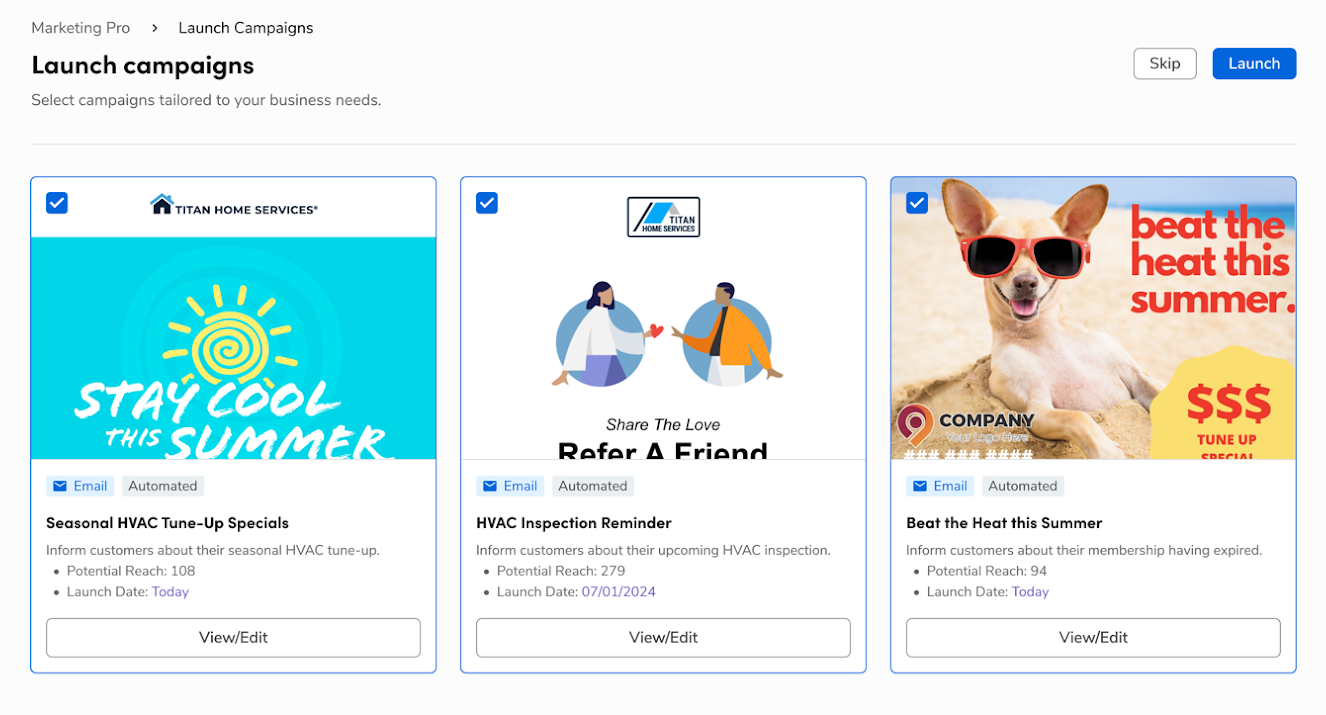Viewport: 1326px width, 715px height.
Task: Open View/Edit for HVAC Inspection Reminder
Action: pyautogui.click(x=663, y=637)
